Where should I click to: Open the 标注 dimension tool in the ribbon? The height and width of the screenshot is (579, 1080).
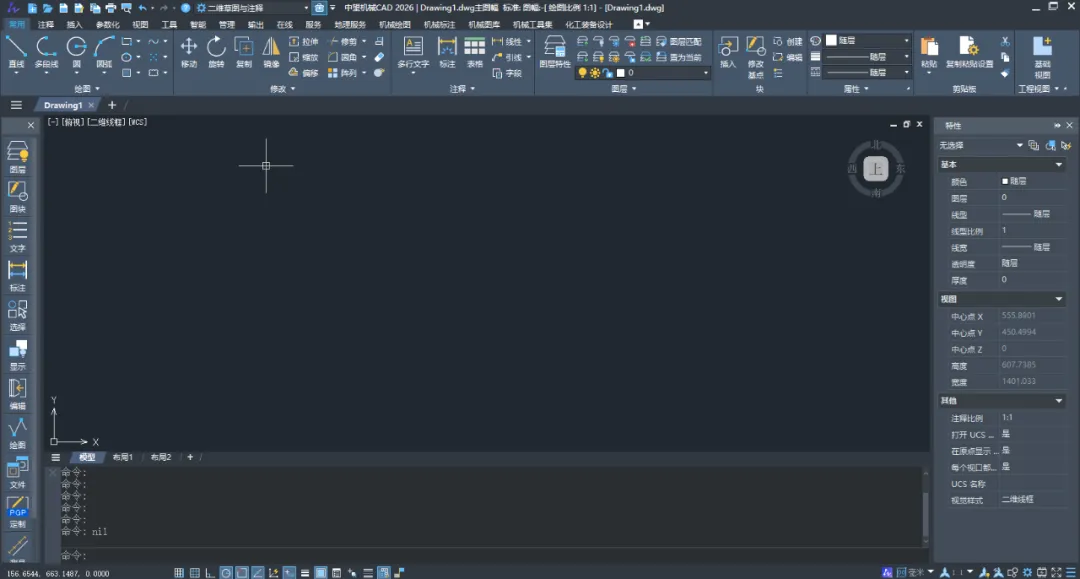coord(447,52)
